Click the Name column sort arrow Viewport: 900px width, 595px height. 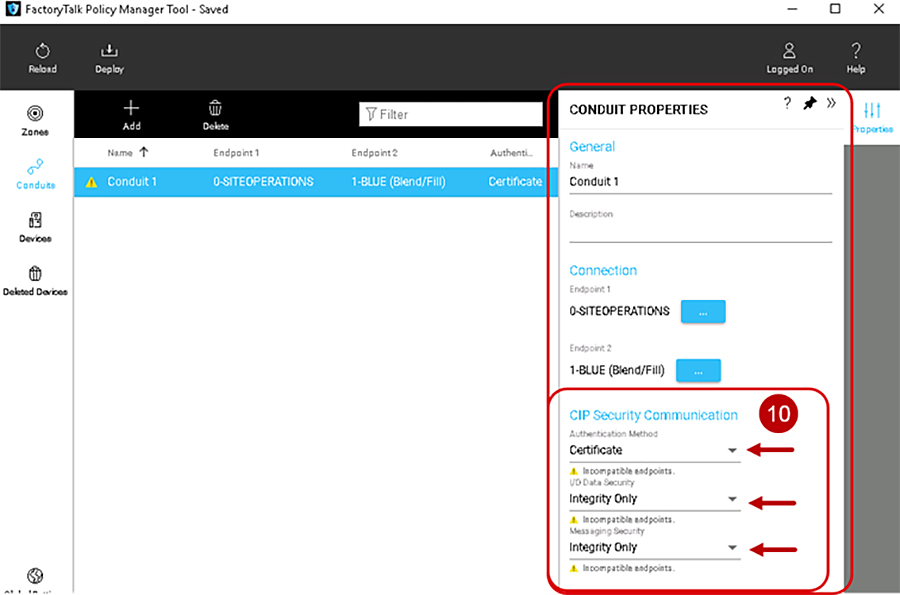[144, 152]
